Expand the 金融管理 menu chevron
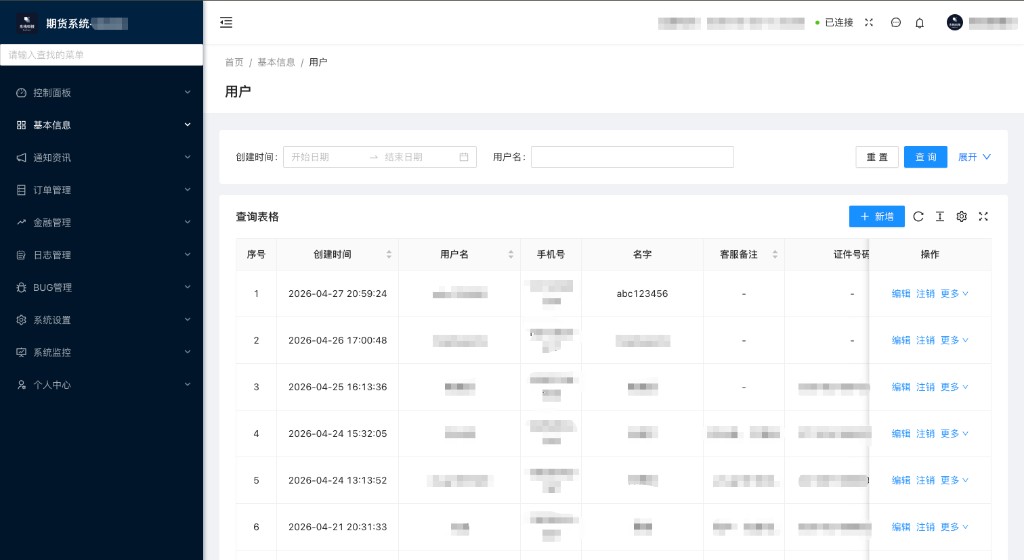Screen dimensions: 1024x560 click(x=187, y=222)
